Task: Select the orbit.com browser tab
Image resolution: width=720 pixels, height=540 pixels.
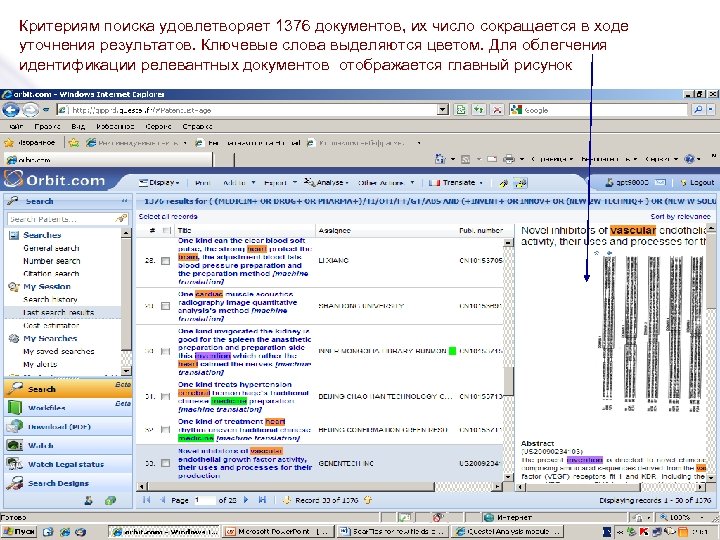Action: 108,160
